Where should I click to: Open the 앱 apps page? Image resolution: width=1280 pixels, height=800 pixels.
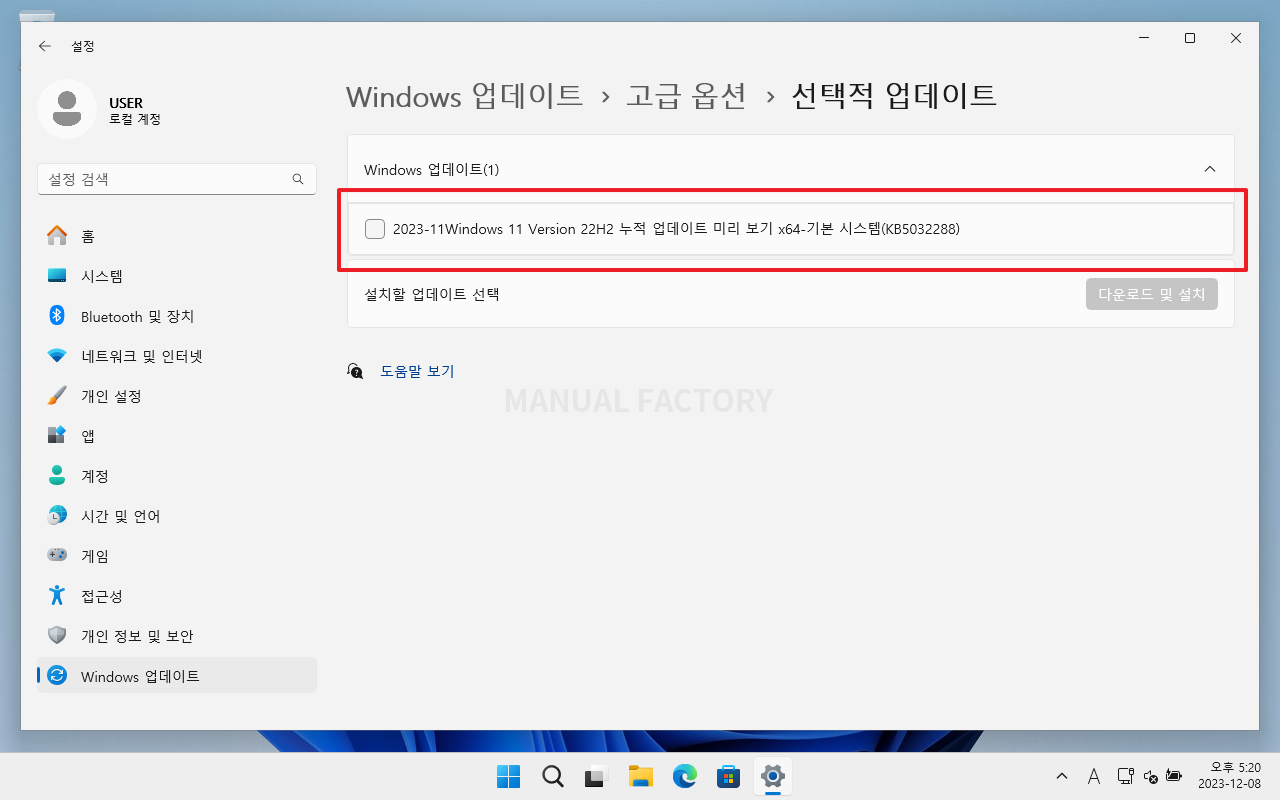coord(177,436)
